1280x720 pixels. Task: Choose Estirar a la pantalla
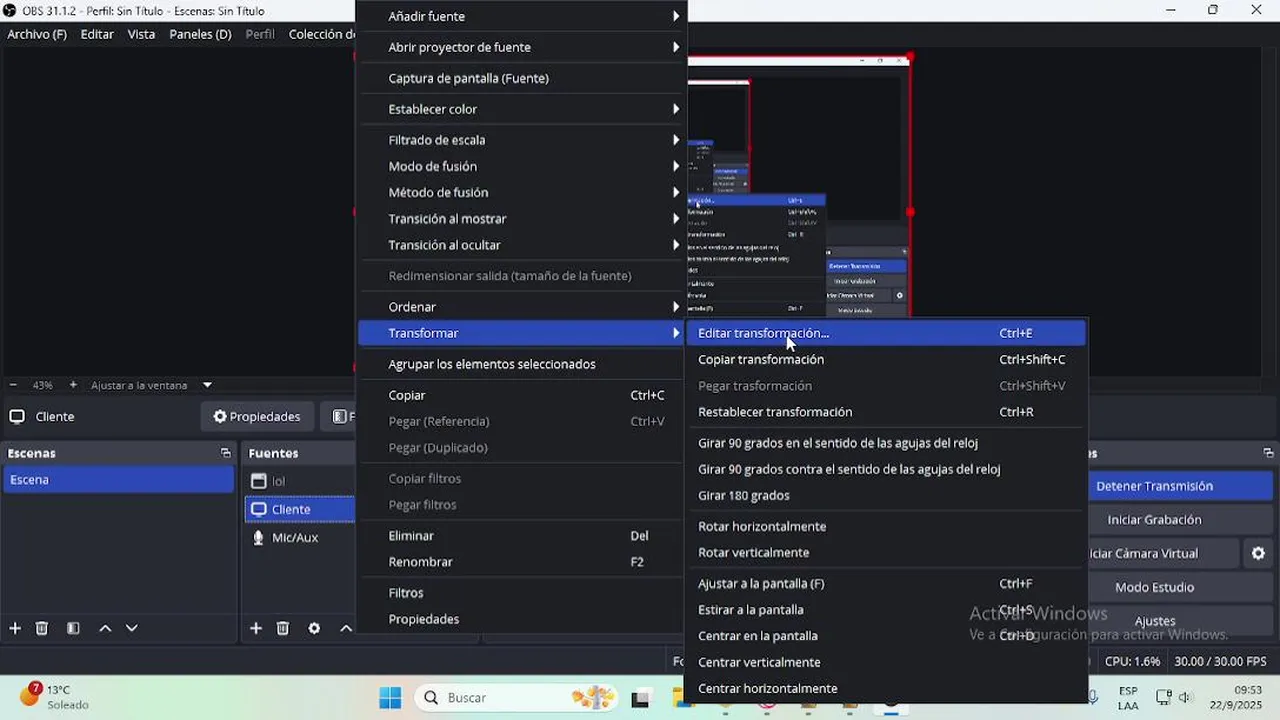coord(886,610)
